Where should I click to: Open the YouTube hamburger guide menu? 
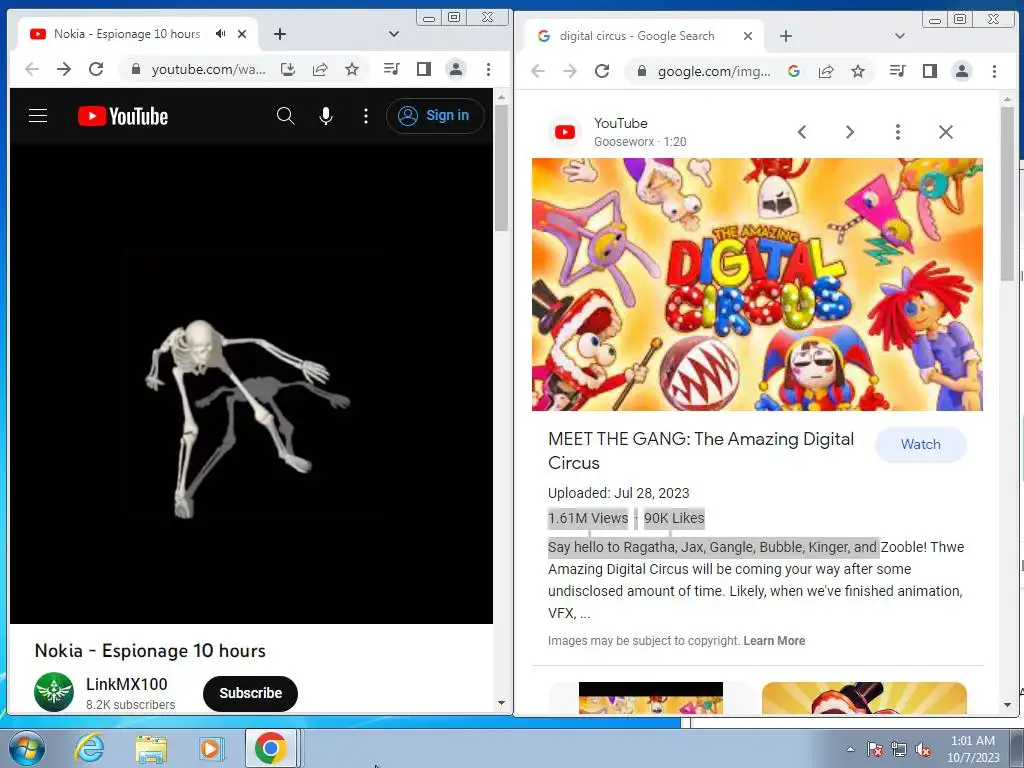click(x=38, y=116)
